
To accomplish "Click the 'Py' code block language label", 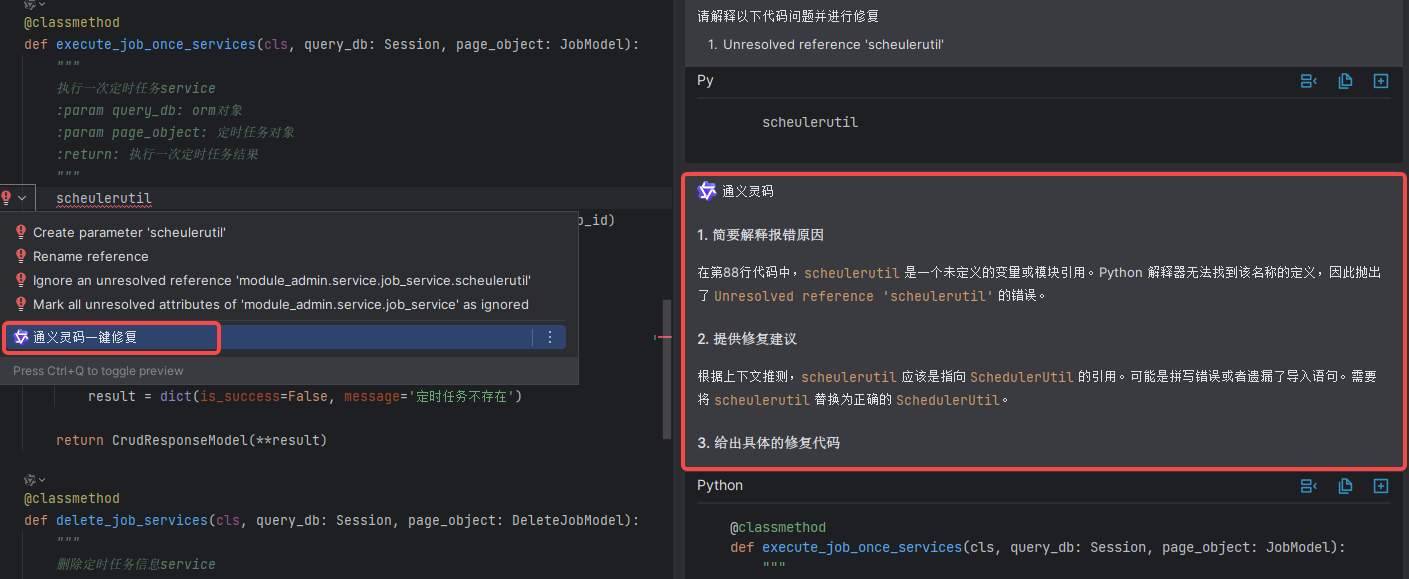I will 705,80.
